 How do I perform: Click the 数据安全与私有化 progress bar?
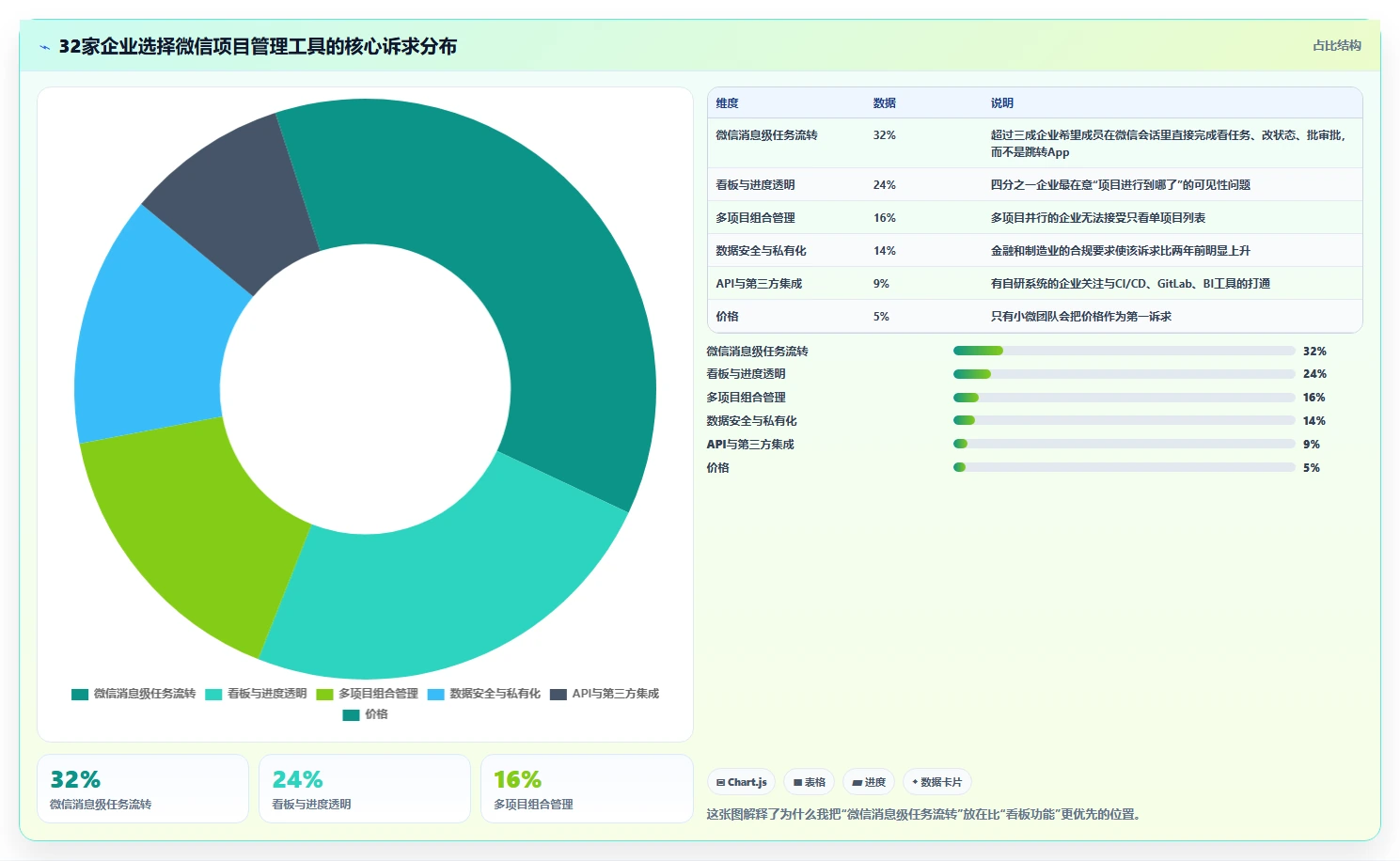tap(1125, 421)
